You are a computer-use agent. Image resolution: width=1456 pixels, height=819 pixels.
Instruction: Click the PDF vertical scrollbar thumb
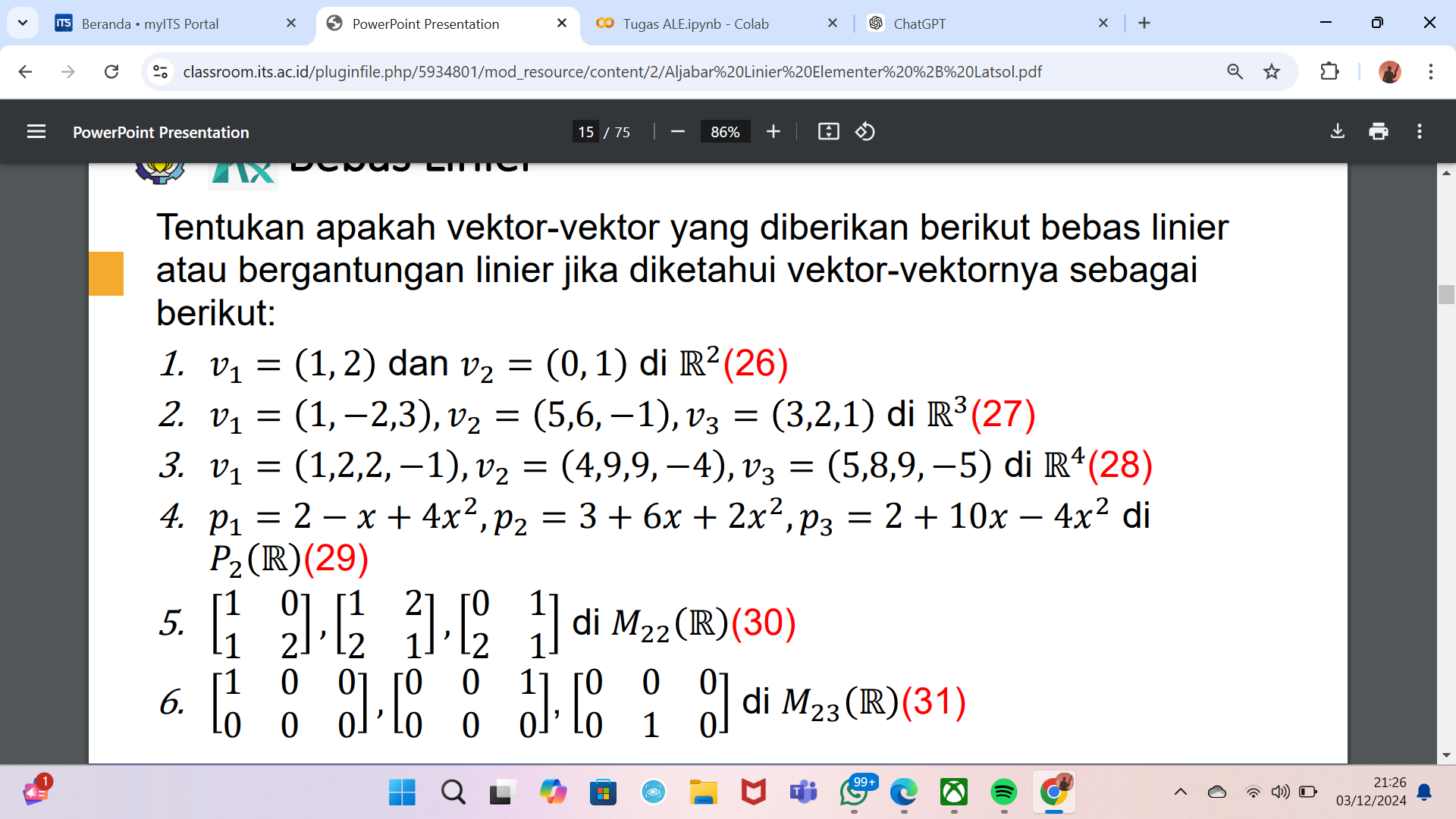[x=1446, y=294]
